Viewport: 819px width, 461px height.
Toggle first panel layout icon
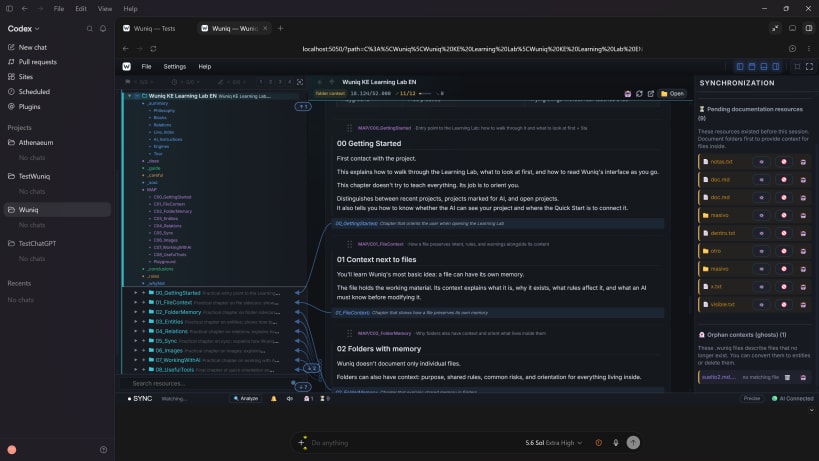[x=740, y=67]
